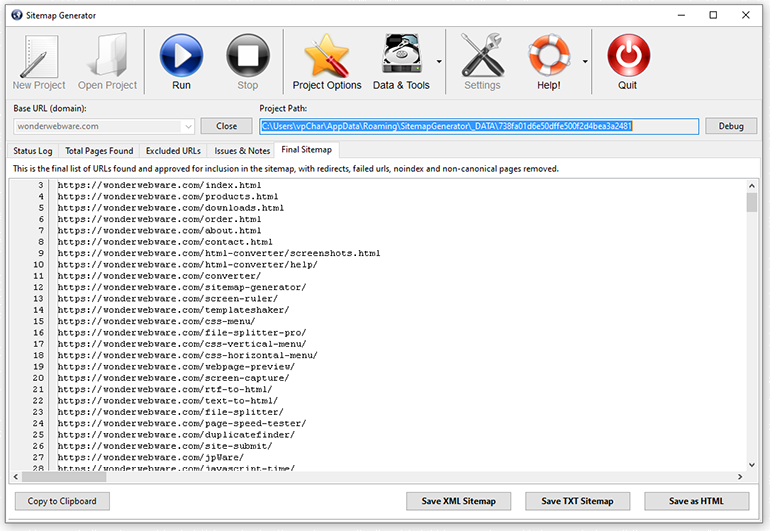Switch to the Status Log tab
Viewport: 770px width, 531px height.
(x=33, y=151)
